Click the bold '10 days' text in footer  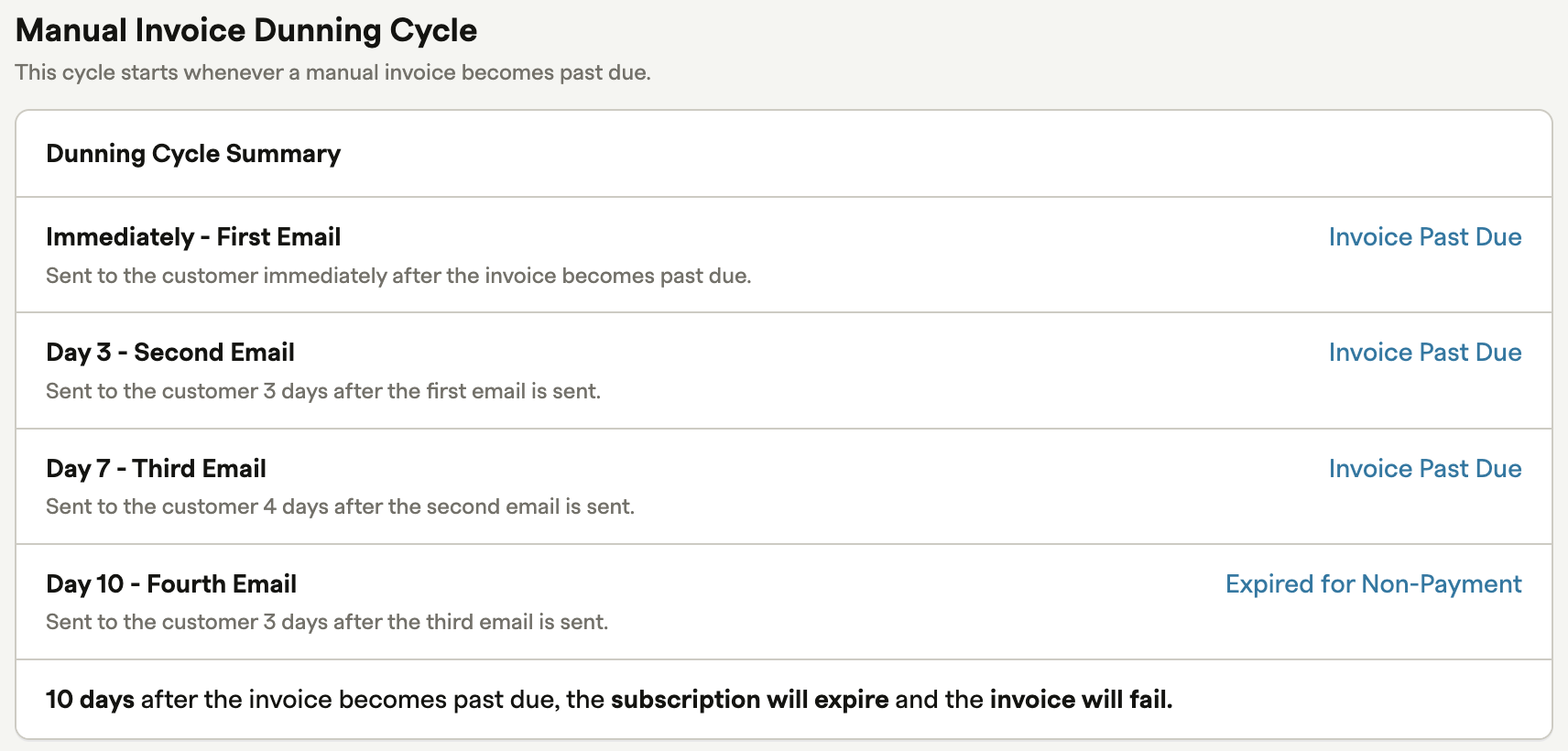pos(90,700)
